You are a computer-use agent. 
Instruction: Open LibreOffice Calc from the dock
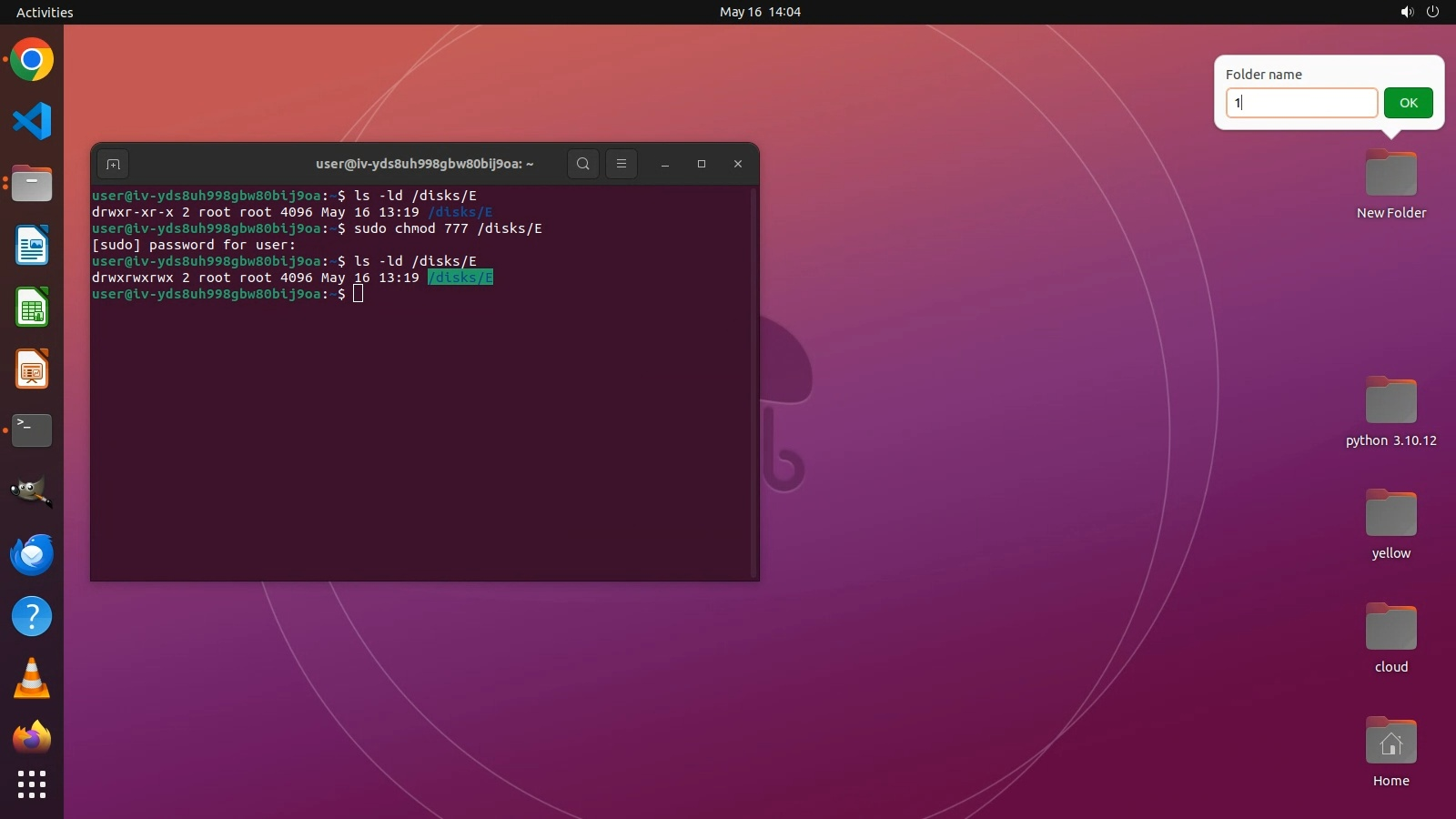32,308
